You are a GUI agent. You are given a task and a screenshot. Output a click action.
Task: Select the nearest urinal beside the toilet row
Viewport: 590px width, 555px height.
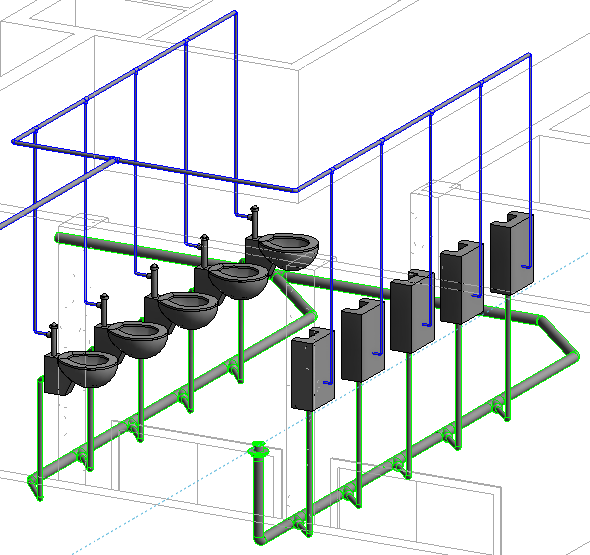pyautogui.click(x=313, y=369)
